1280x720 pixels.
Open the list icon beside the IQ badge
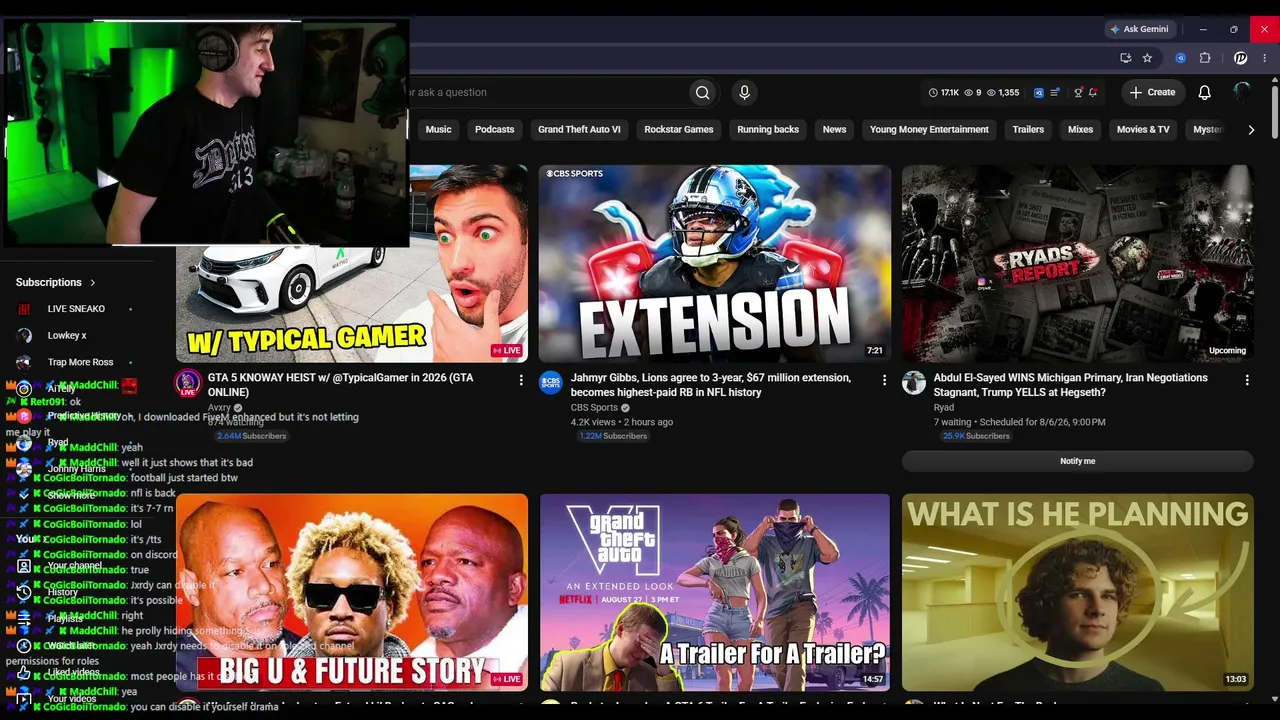click(x=1055, y=93)
